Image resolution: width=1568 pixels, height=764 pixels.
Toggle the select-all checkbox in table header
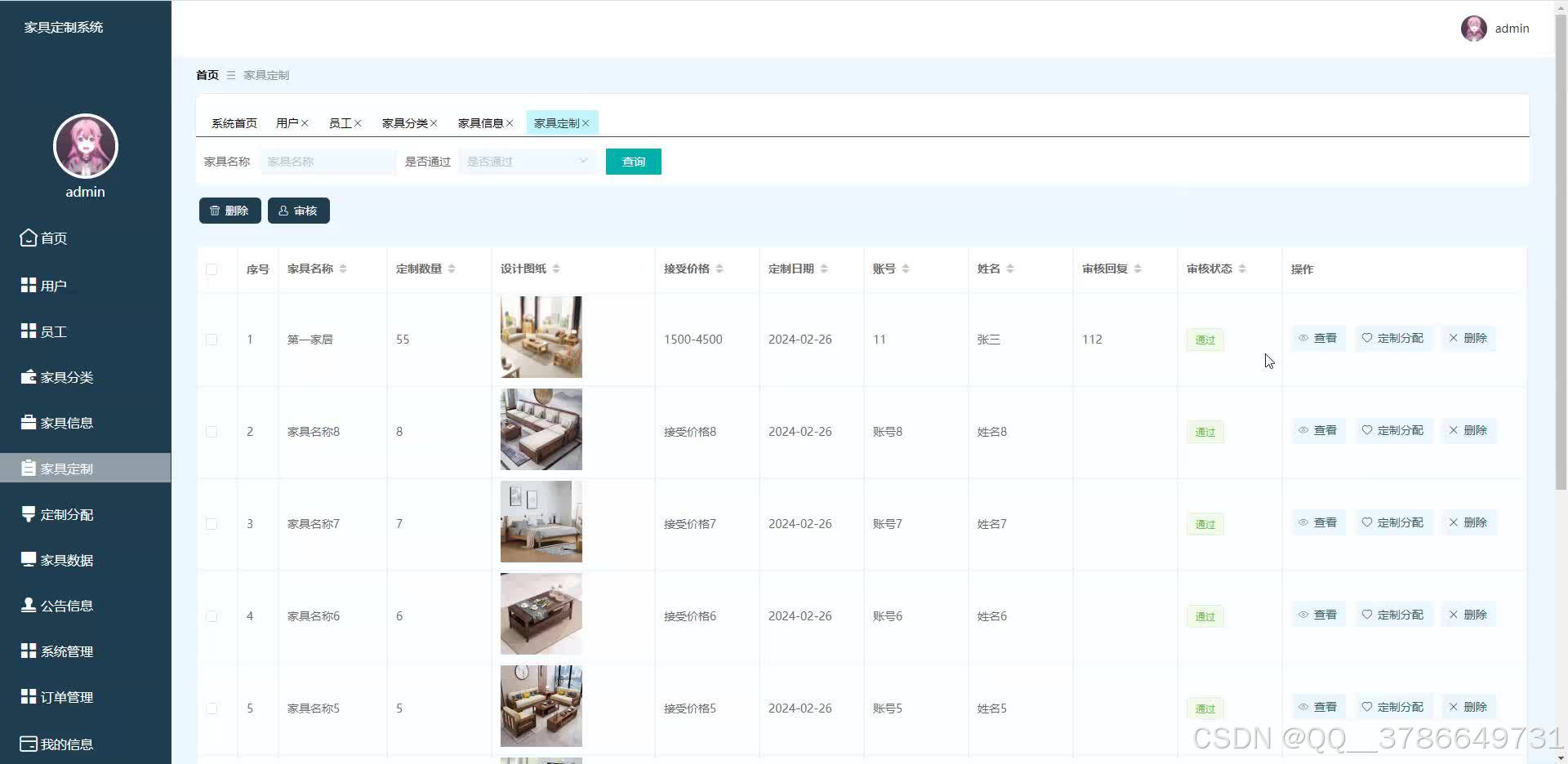tap(212, 269)
